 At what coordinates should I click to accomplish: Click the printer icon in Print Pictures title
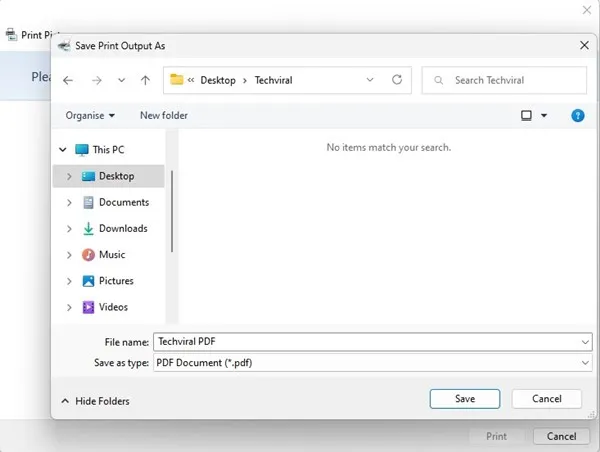[x=11, y=34]
